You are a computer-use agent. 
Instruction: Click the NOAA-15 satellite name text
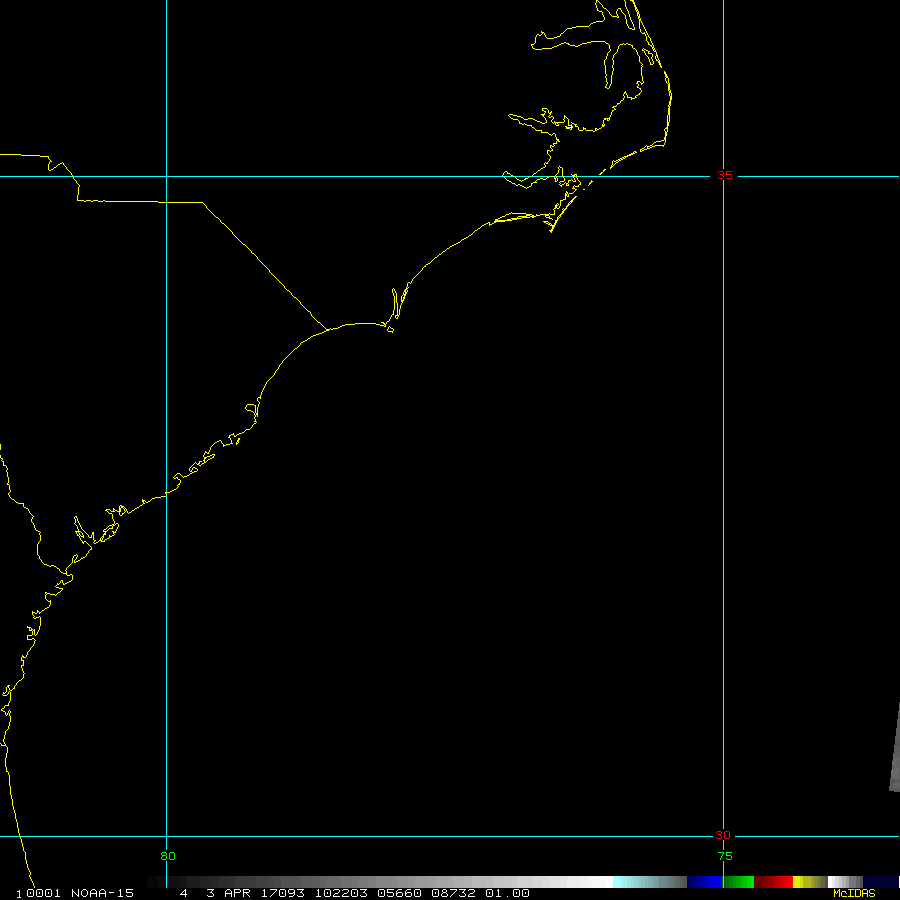tap(102, 893)
